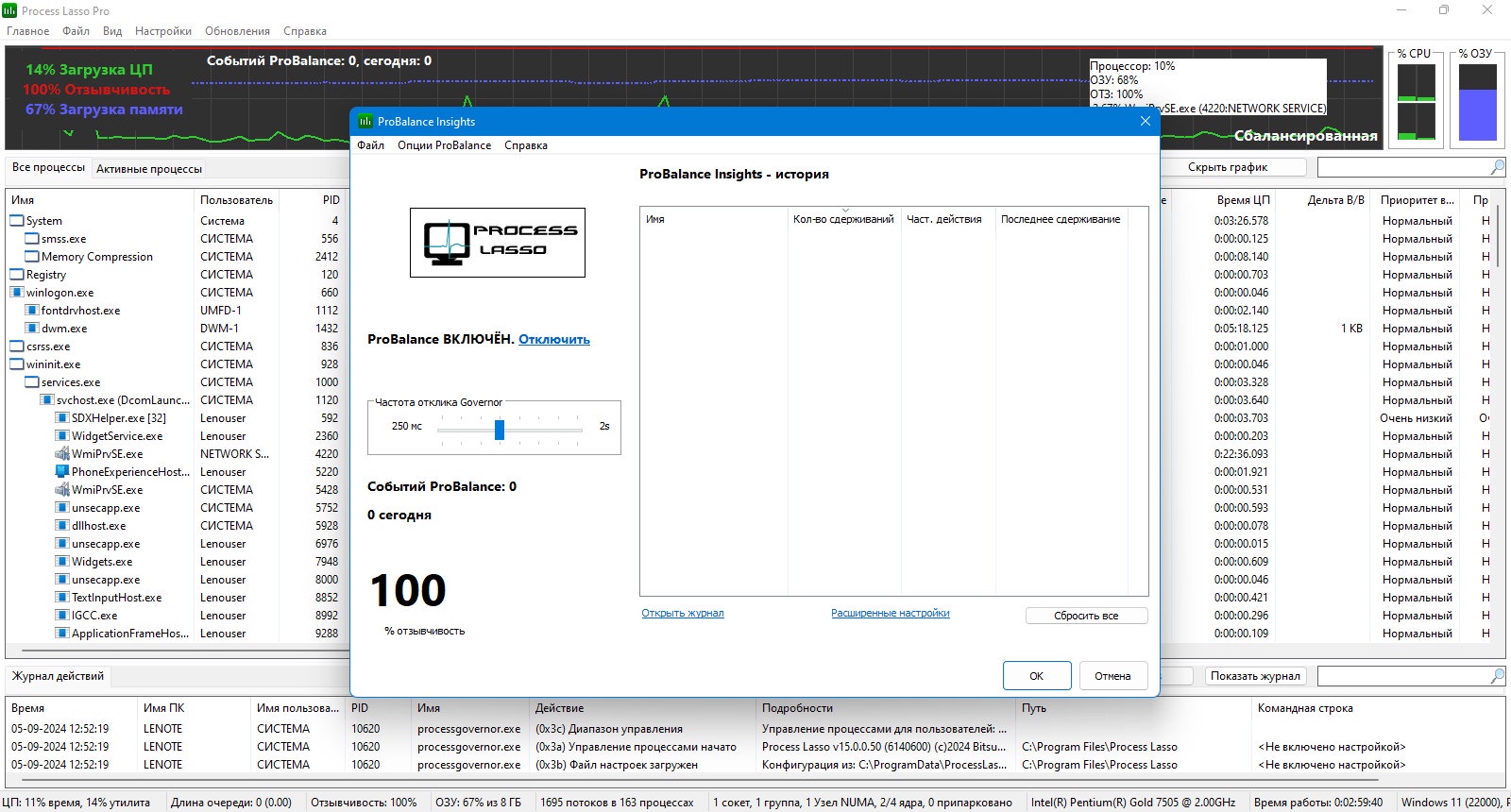Viewport: 1511px width, 812px height.
Task: Open the Опции ProBalance menu
Action: tap(444, 145)
